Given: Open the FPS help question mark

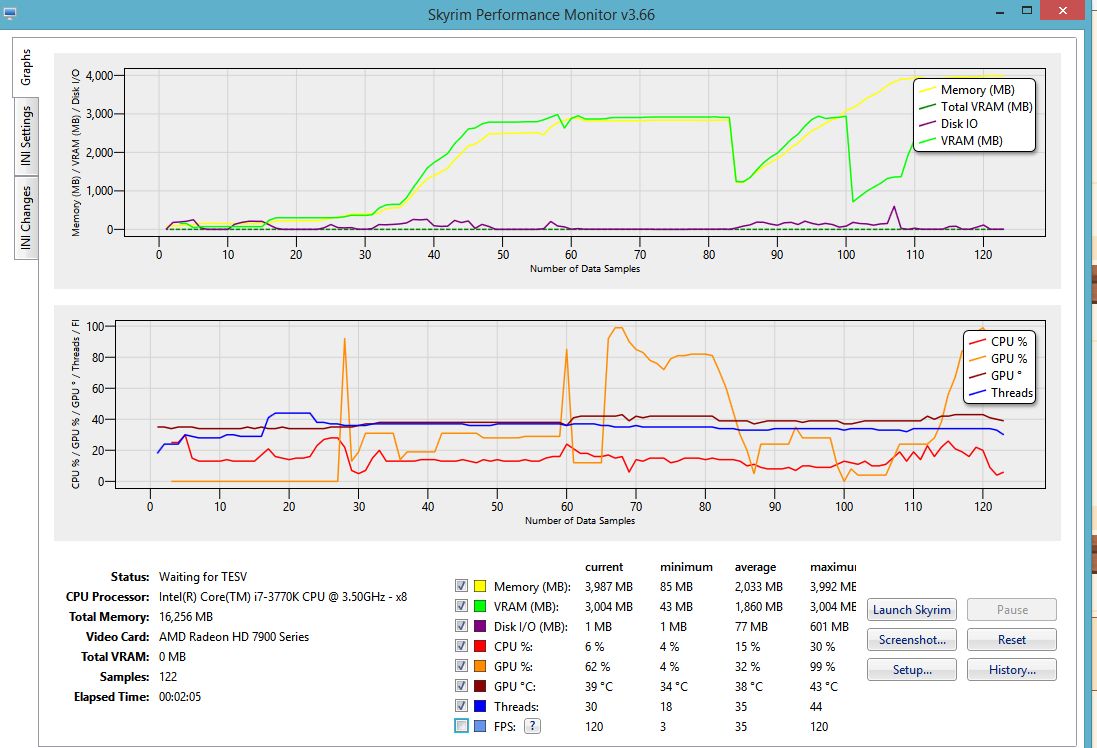Looking at the screenshot, I should click(x=533, y=726).
